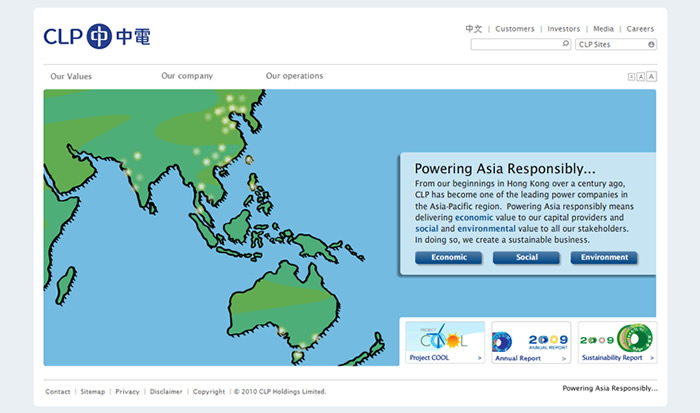Click the search magnifier icon
Viewport: 700px width, 413px height.
(x=566, y=44)
